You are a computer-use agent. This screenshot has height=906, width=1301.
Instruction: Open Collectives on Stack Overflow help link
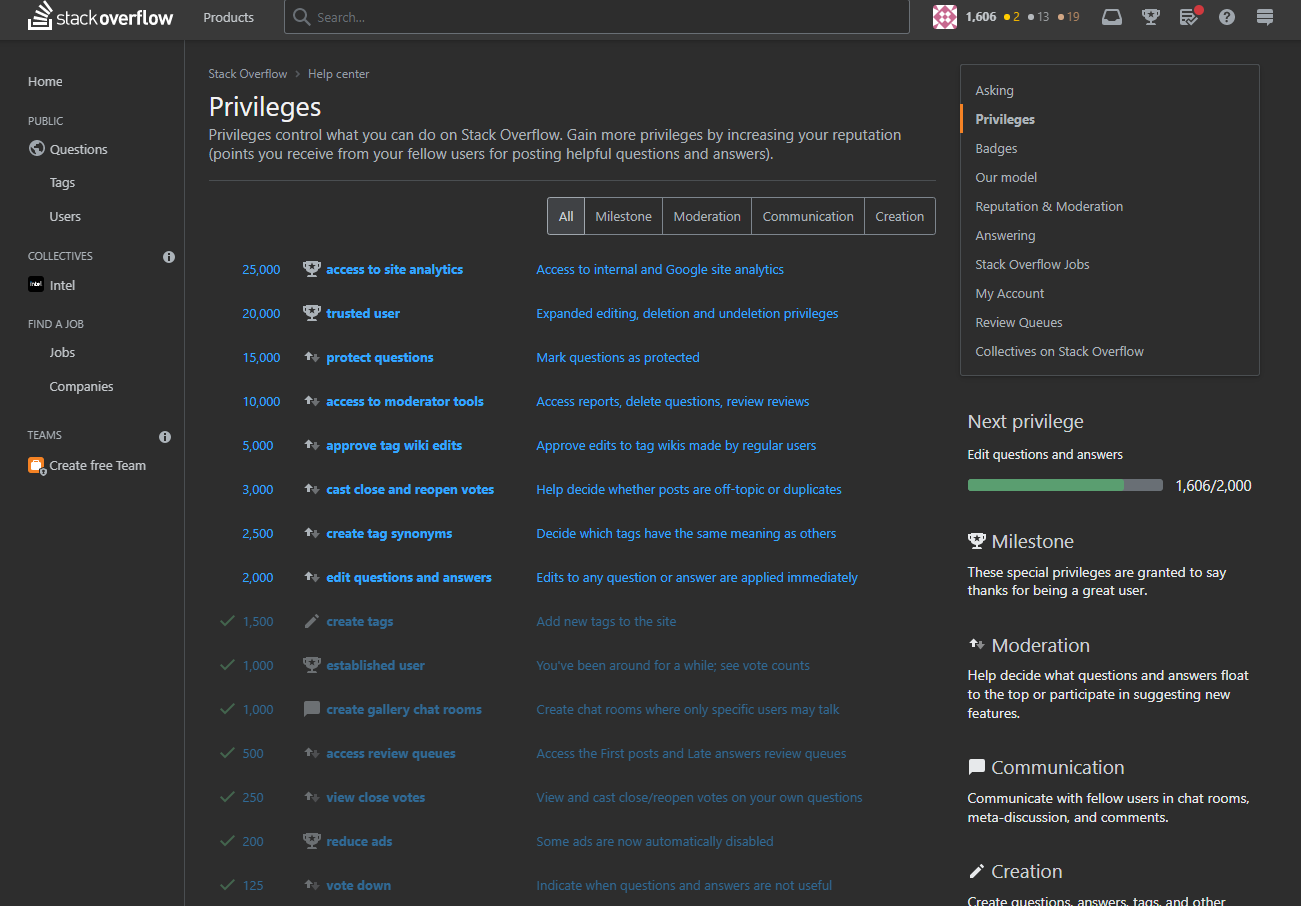tap(1059, 351)
